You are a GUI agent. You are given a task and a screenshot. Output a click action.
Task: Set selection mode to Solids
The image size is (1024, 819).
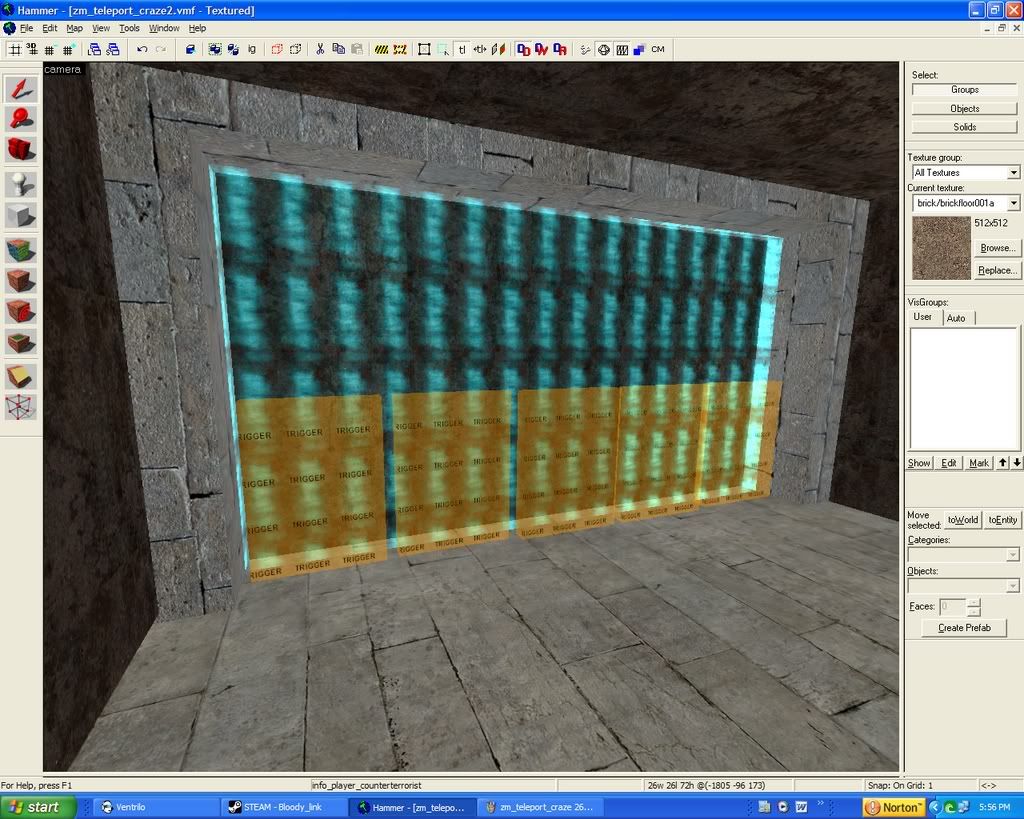964,127
